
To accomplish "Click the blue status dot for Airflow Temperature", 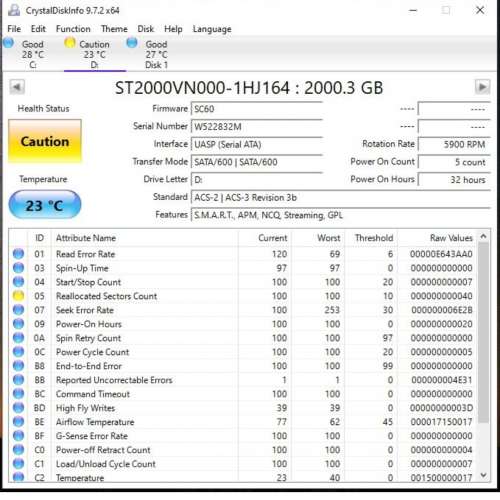I will pos(18,422).
